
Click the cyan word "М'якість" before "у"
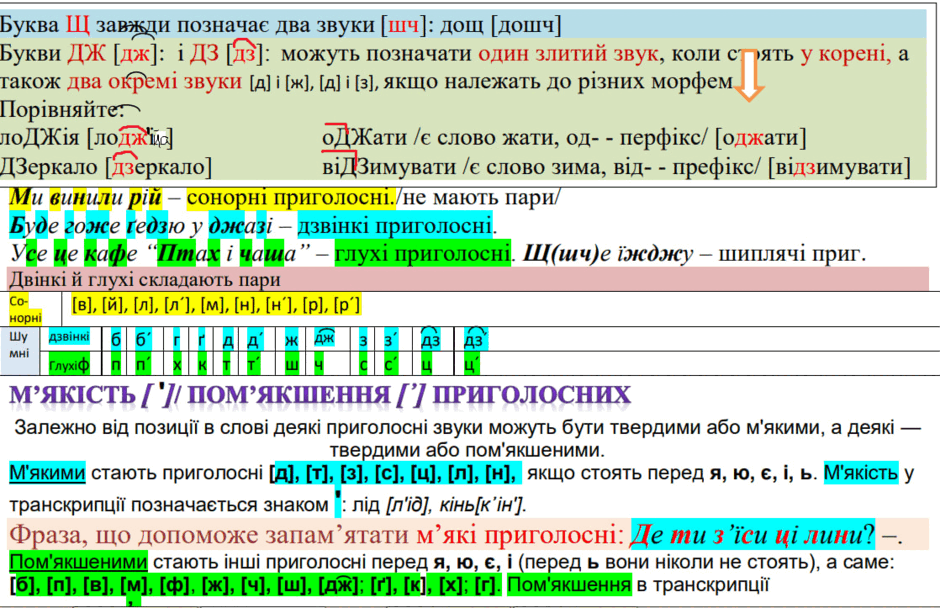coord(861,472)
